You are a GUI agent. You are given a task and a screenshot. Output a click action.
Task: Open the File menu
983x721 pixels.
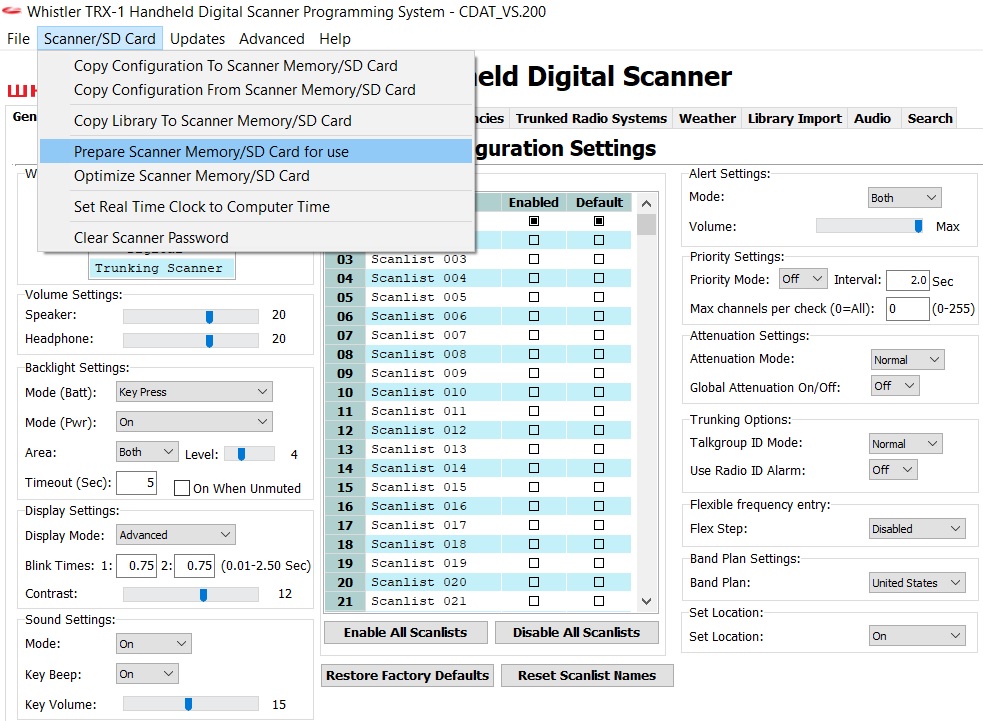[18, 39]
